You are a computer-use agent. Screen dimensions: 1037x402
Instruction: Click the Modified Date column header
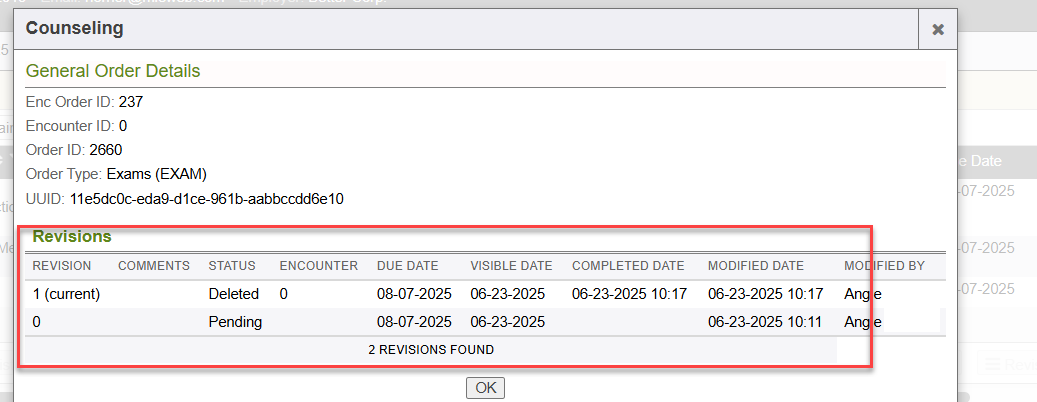click(x=755, y=266)
